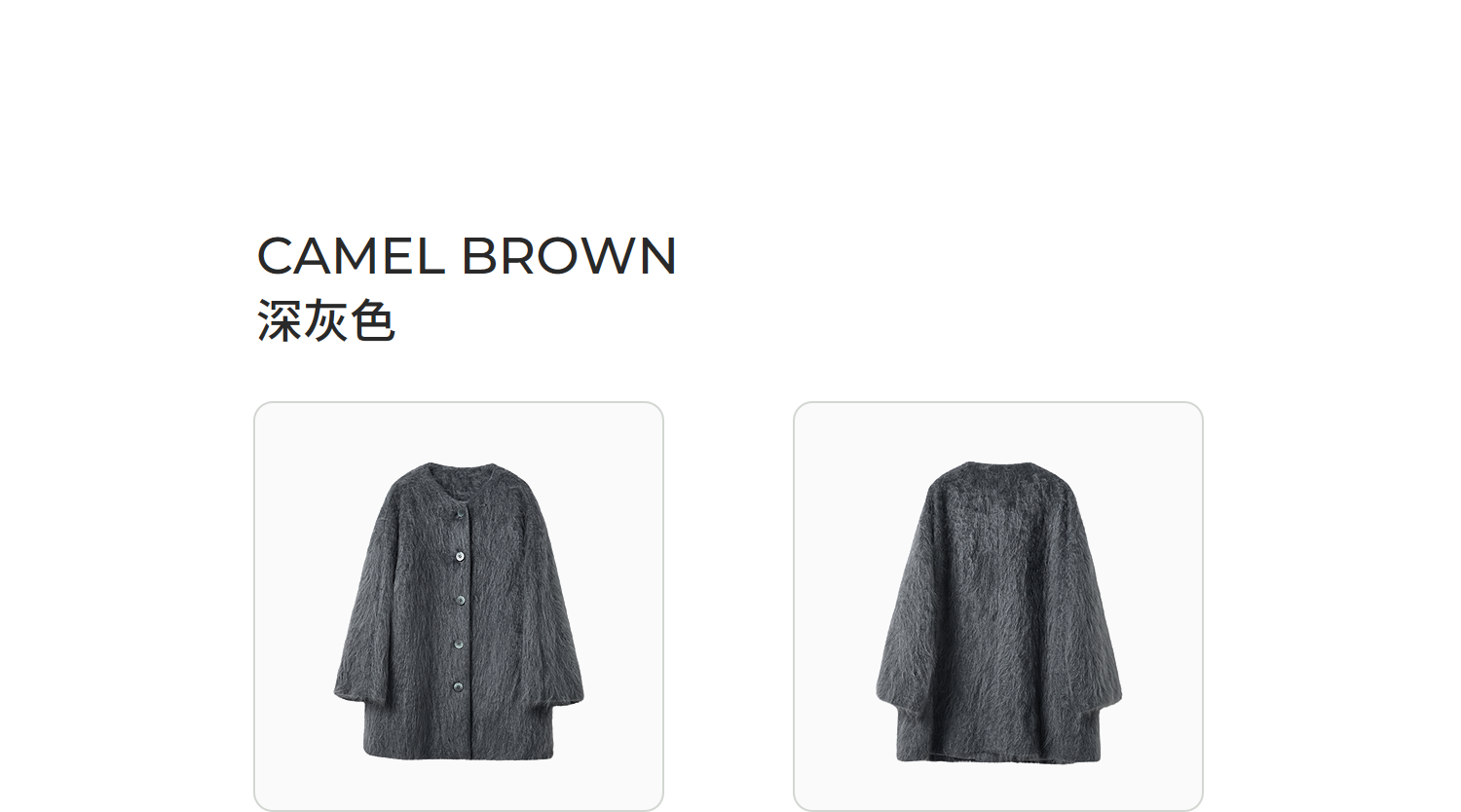Open the back-view grey coat thumbnail

(998, 606)
